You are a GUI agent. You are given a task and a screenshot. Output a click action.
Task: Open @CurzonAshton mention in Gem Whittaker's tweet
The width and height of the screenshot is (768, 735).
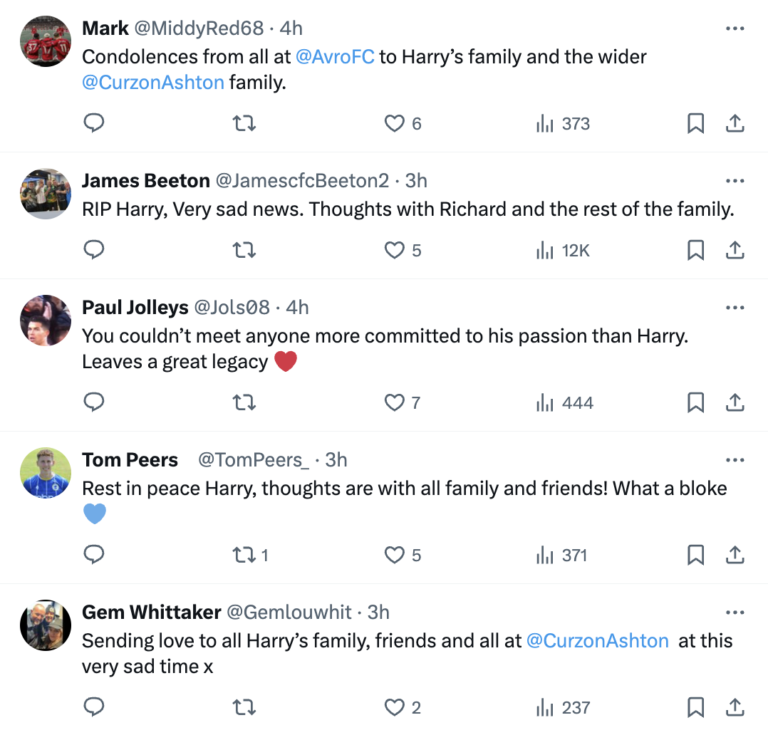click(597, 640)
